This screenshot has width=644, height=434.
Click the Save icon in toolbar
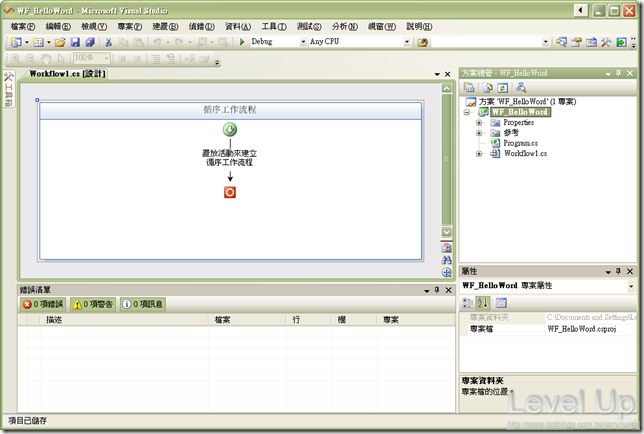tap(75, 42)
